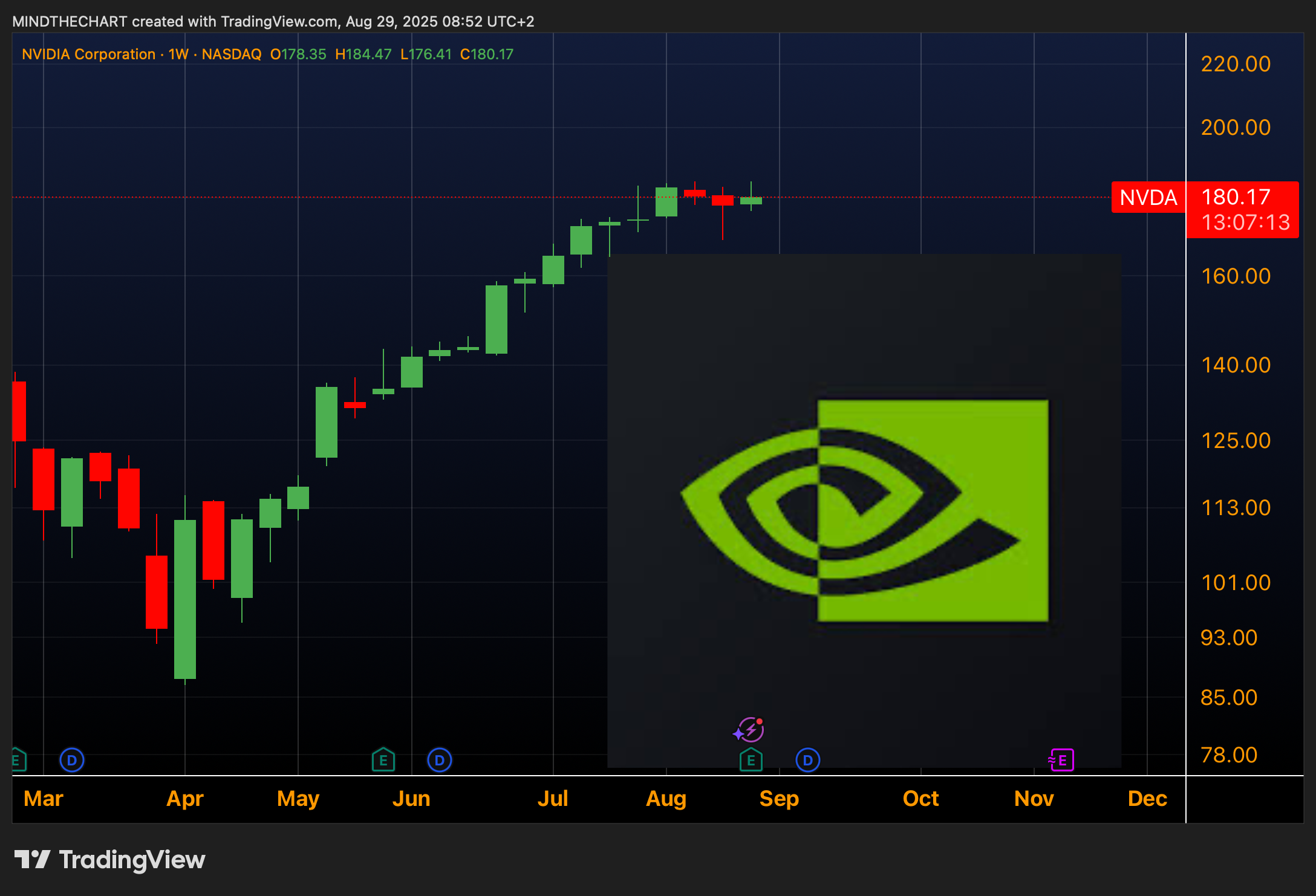Click the purple upcoming earnings E marker
Screen dimensions: 1316x896
(x=1061, y=760)
